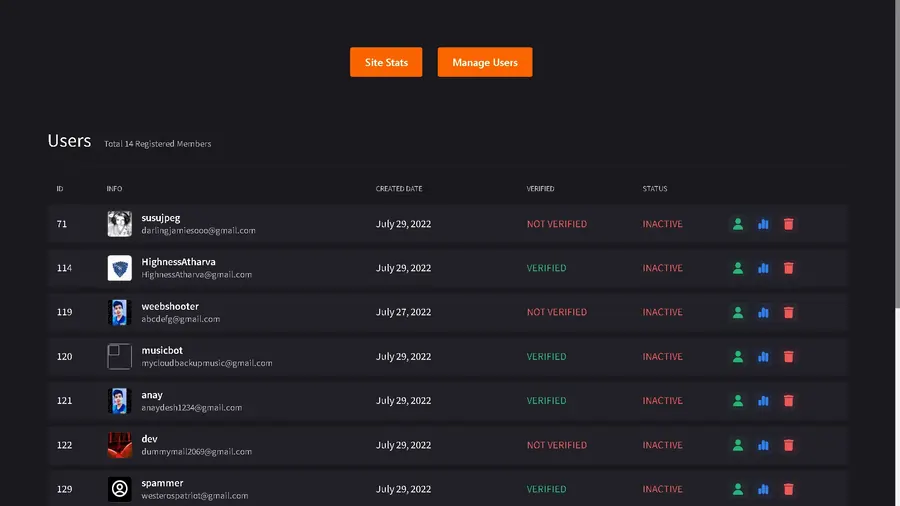Open the Manage Users section
The image size is (900, 506).
point(484,62)
